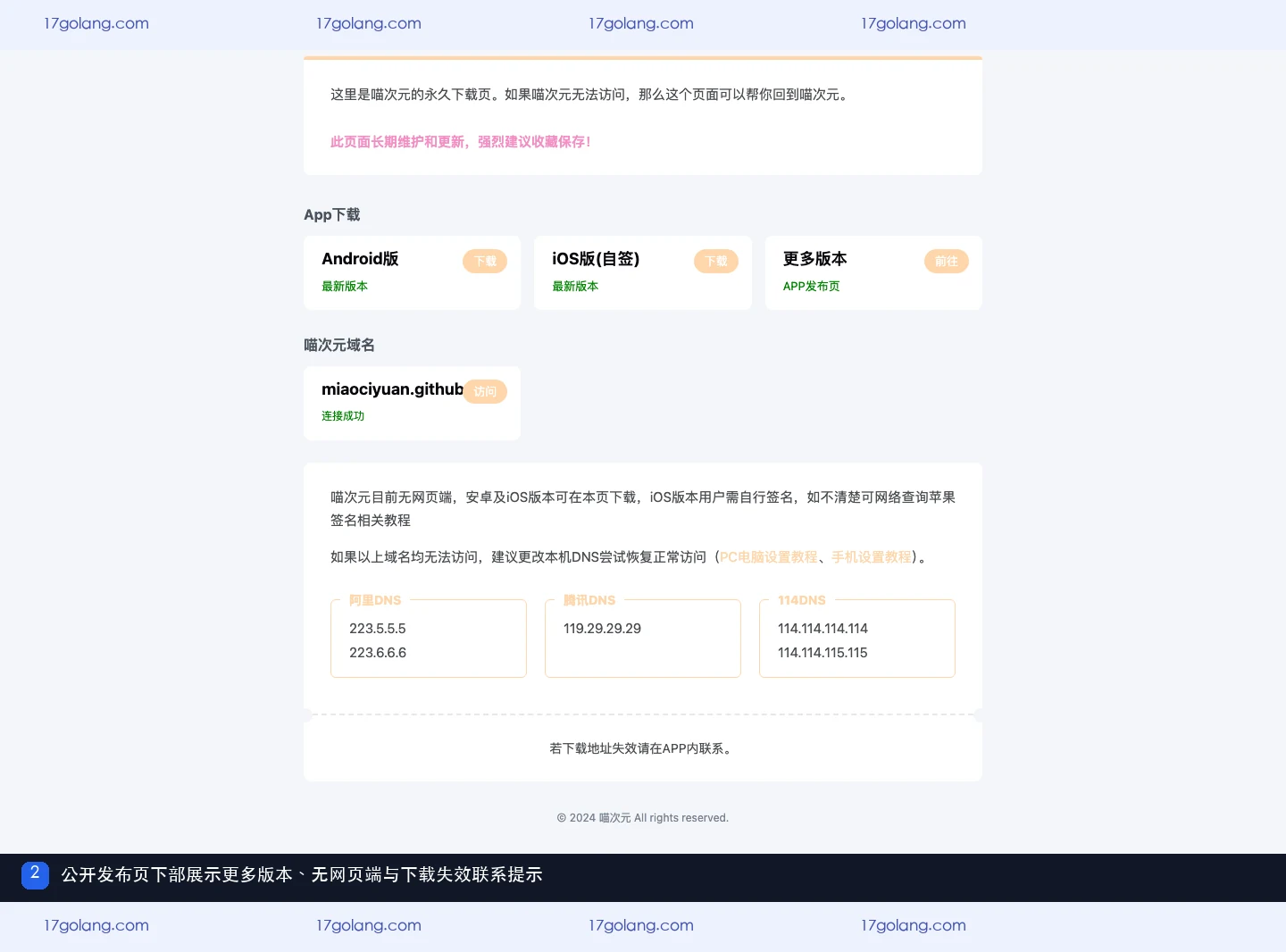Open the PC电脑设置教程 link

tap(769, 557)
